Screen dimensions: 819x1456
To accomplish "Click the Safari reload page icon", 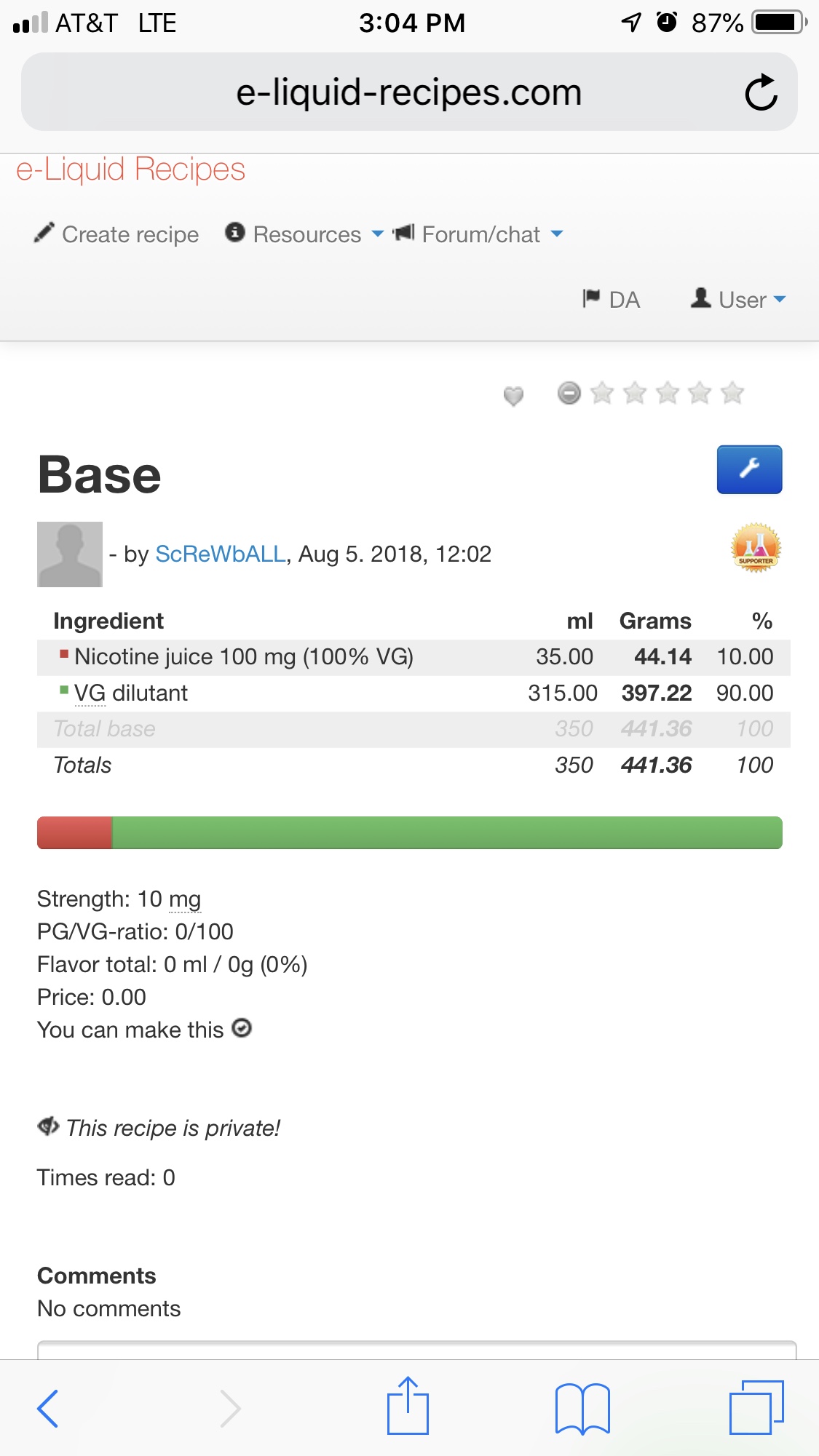I will (761, 92).
